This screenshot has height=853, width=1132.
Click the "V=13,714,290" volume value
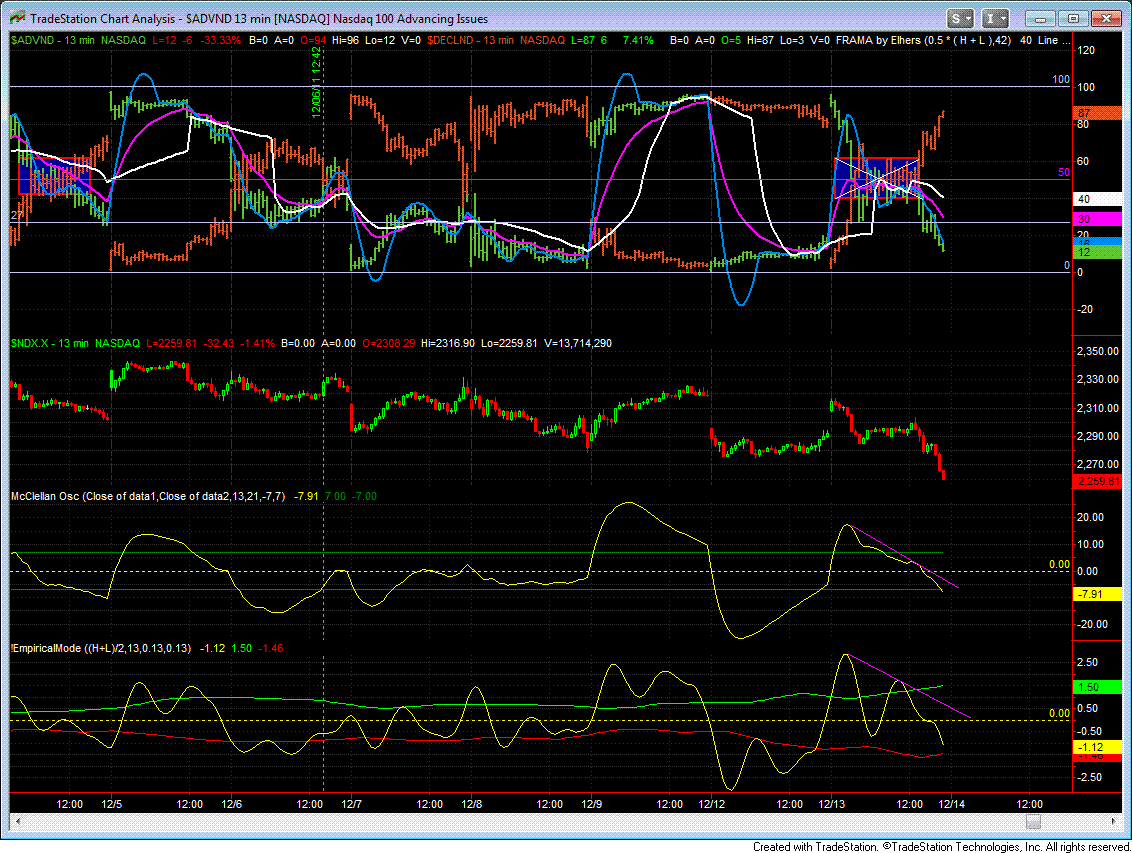tap(579, 344)
